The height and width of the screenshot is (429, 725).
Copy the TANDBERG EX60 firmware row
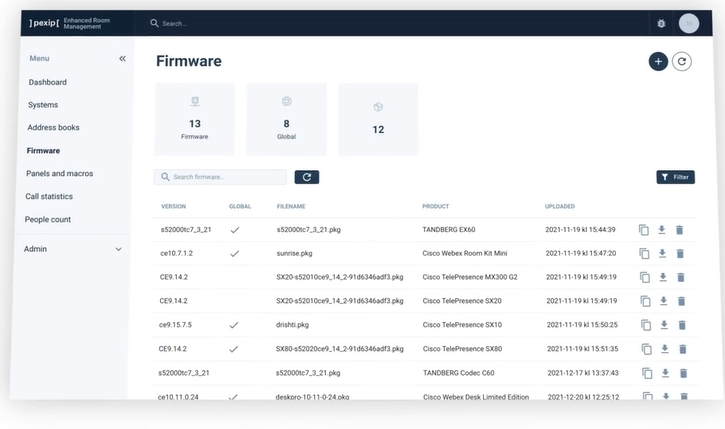[644, 230]
